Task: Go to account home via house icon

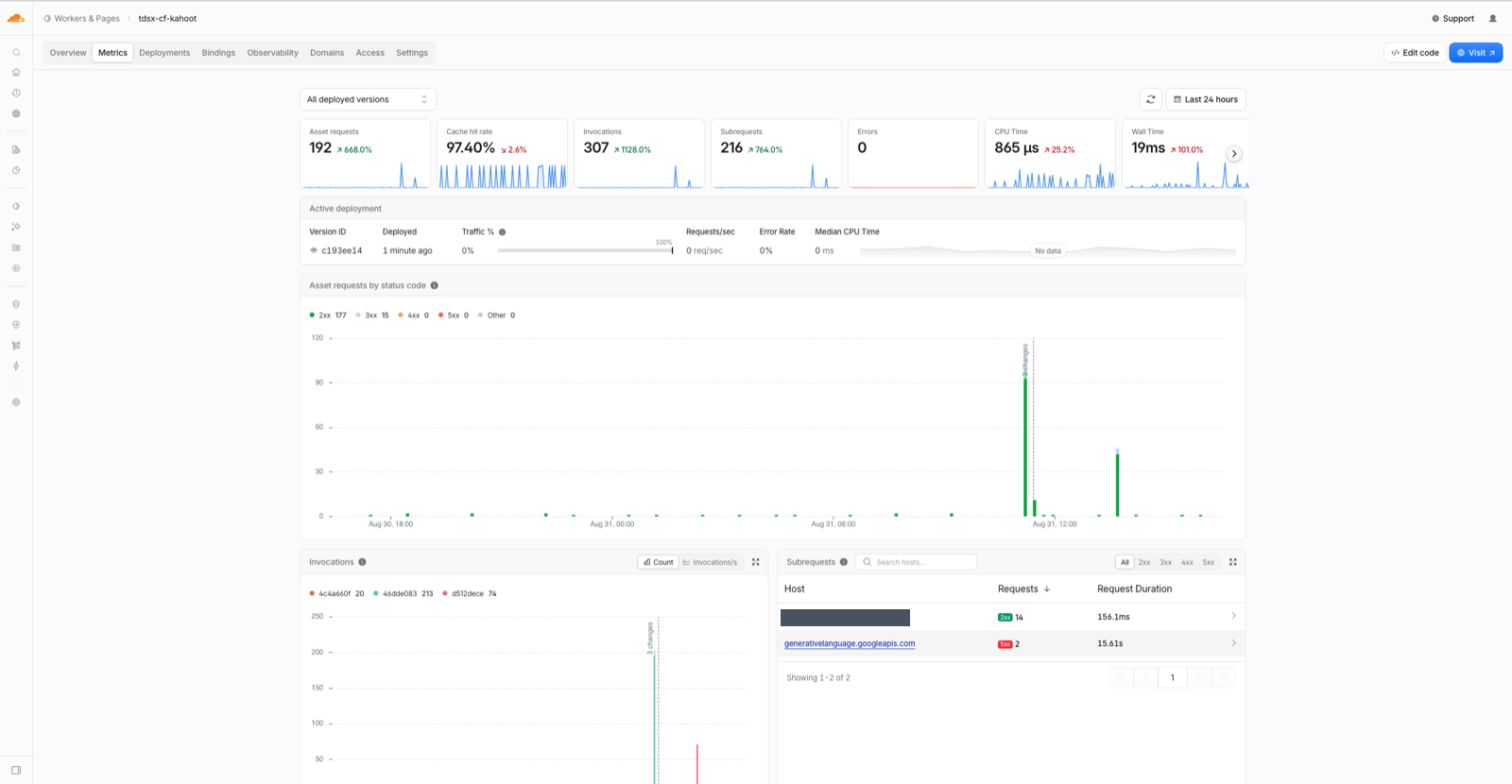Action: click(x=16, y=73)
